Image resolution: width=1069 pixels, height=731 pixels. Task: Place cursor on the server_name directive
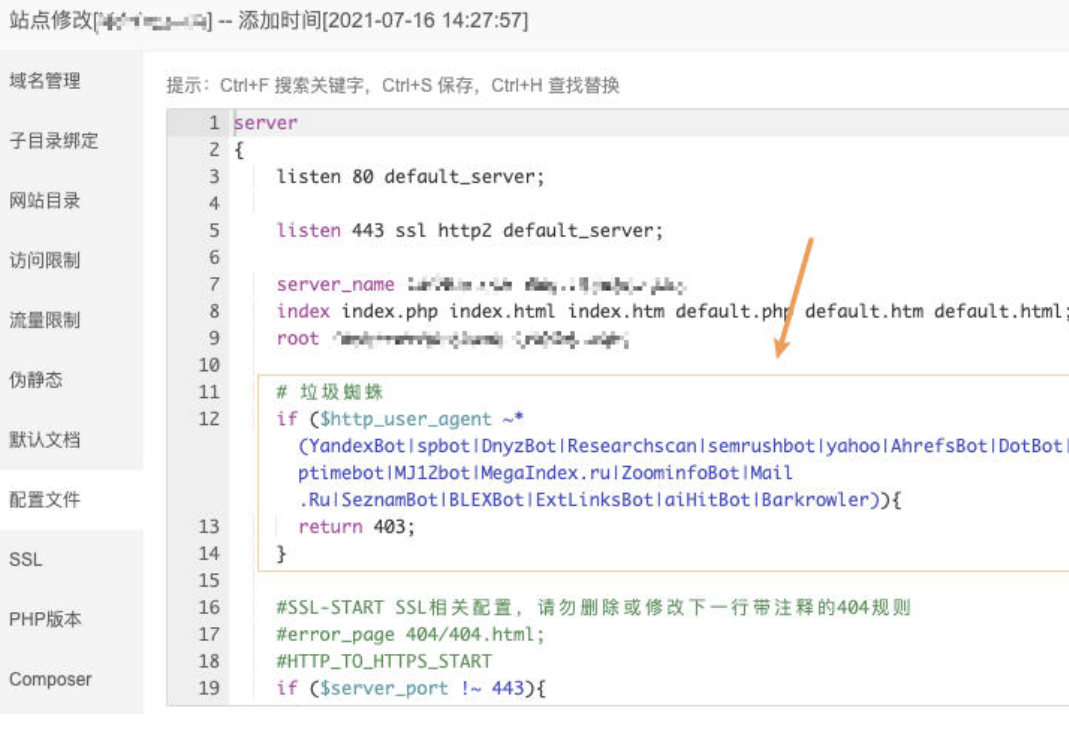(x=336, y=285)
